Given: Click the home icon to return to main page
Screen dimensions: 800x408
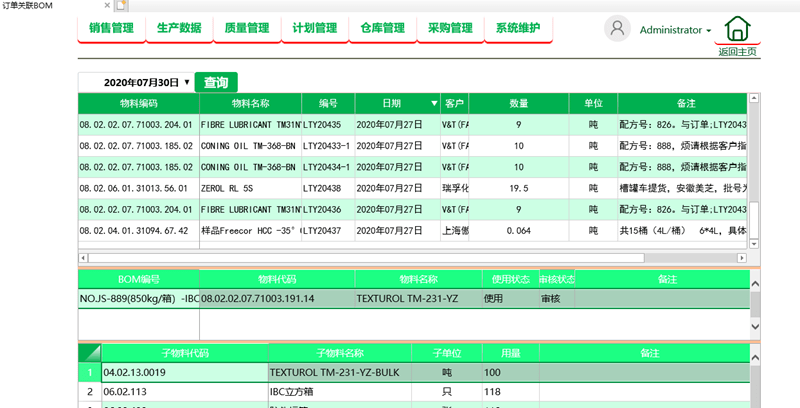Looking at the screenshot, I should (x=737, y=29).
